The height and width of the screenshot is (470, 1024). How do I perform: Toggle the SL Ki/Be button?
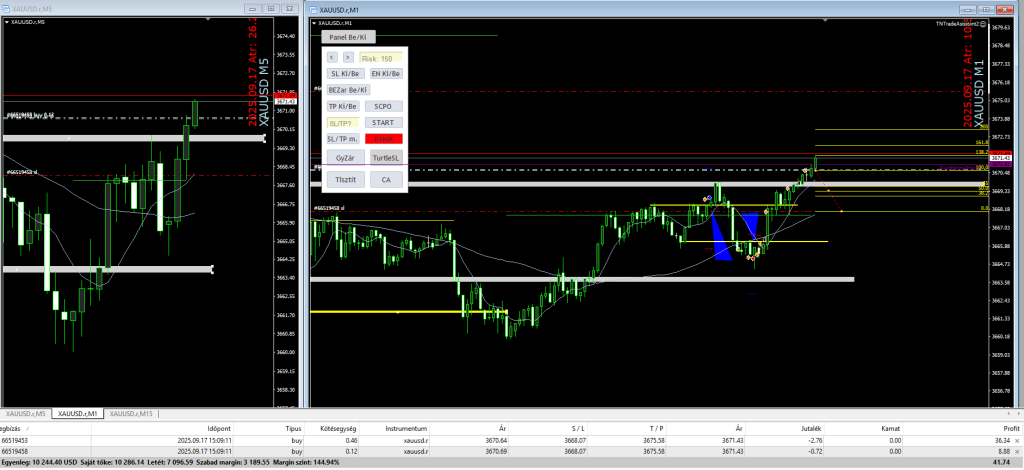coord(345,74)
